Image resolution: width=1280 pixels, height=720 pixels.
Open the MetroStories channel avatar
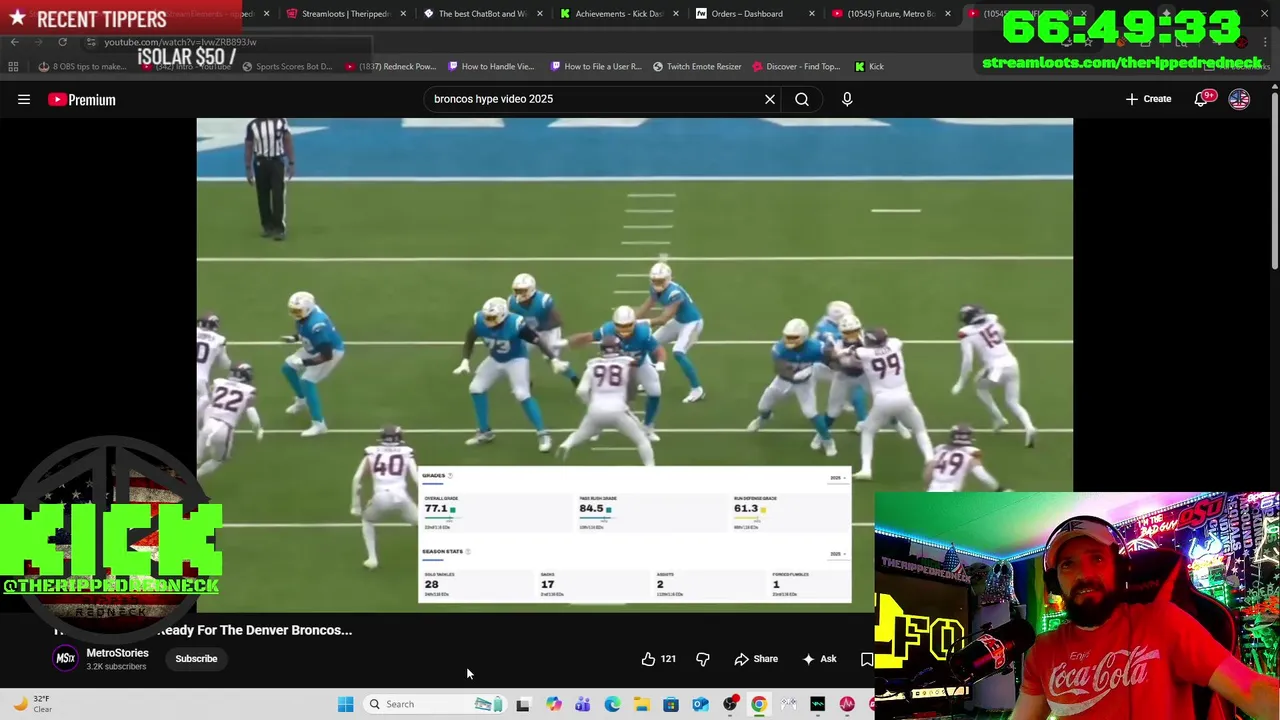click(x=65, y=658)
